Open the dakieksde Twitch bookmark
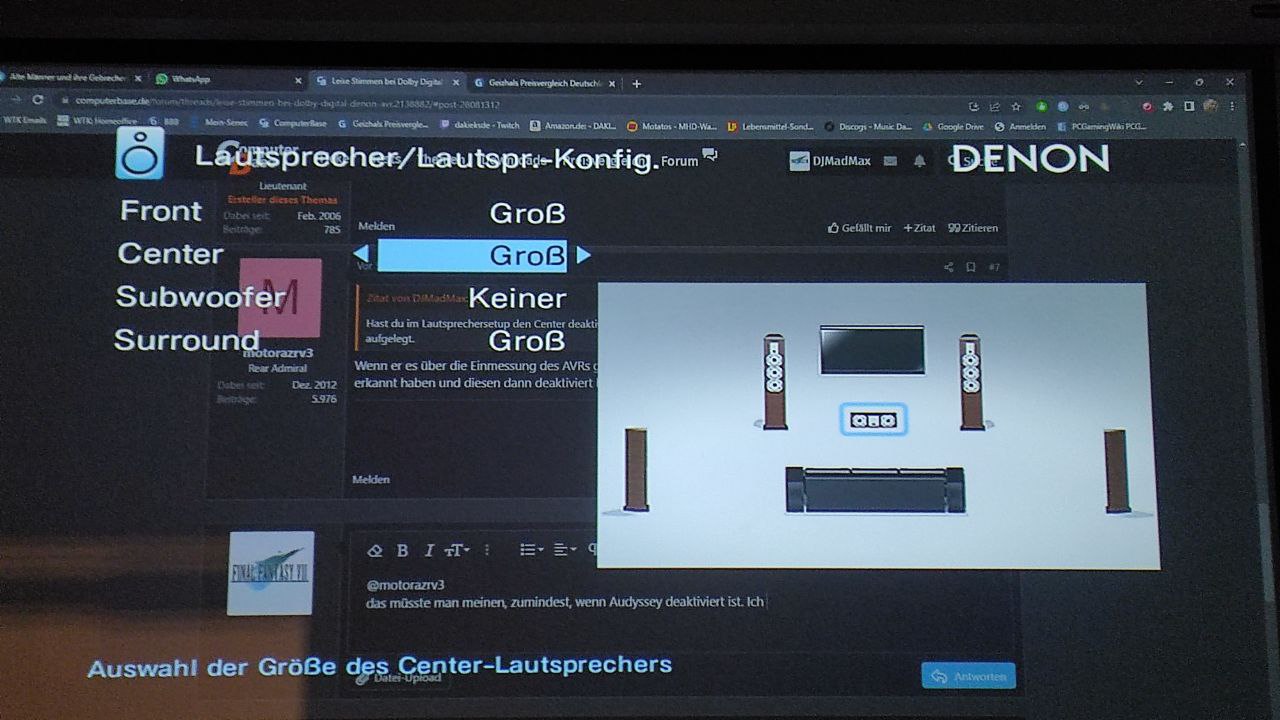The height and width of the screenshot is (720, 1280). pyautogui.click(x=481, y=125)
